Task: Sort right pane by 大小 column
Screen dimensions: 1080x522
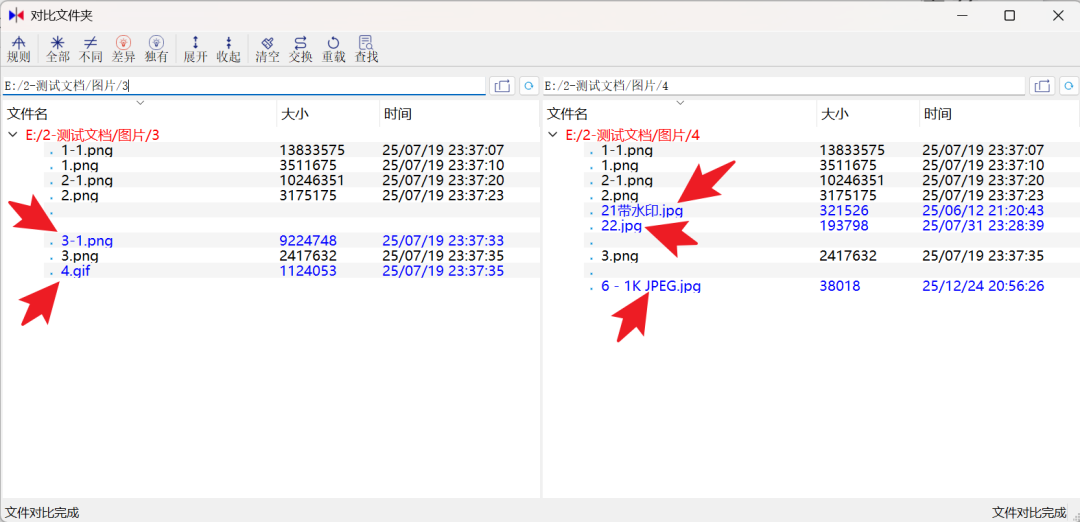Action: 869,114
